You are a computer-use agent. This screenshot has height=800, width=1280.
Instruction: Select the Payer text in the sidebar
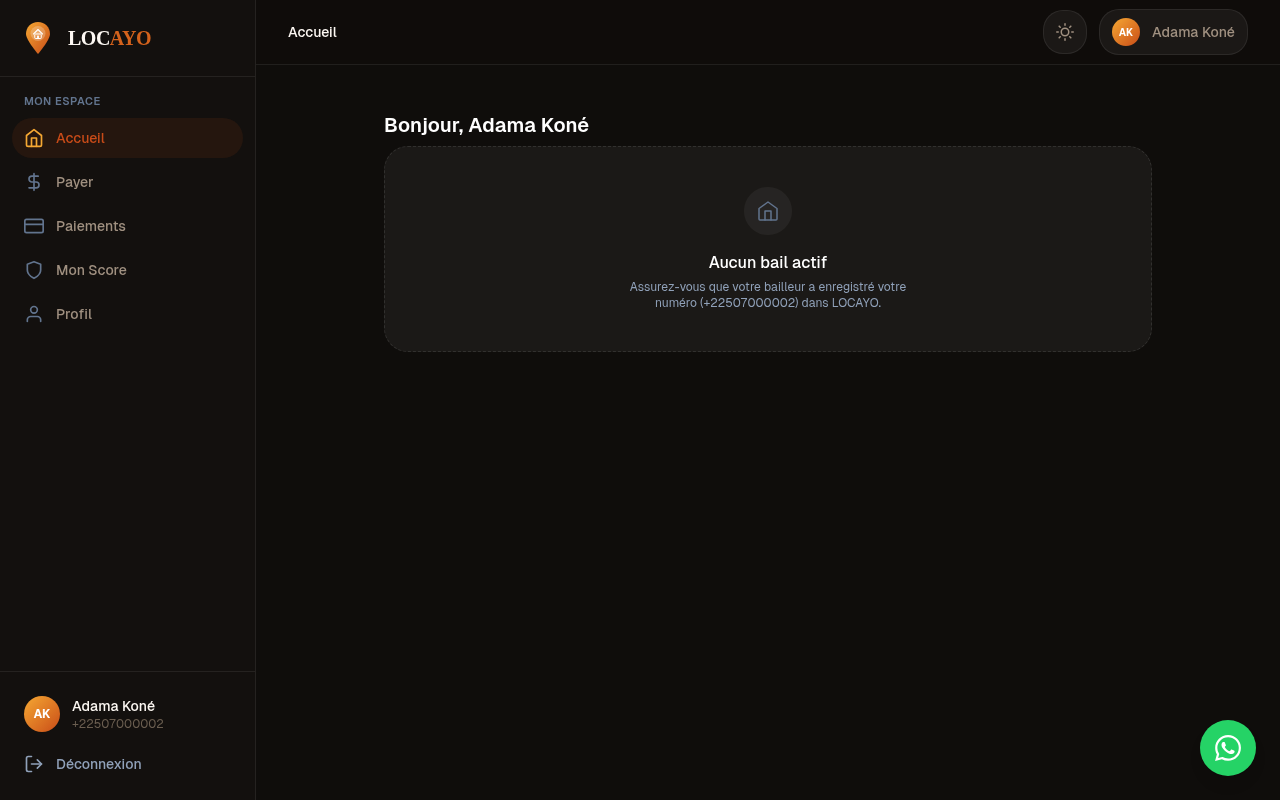(74, 182)
